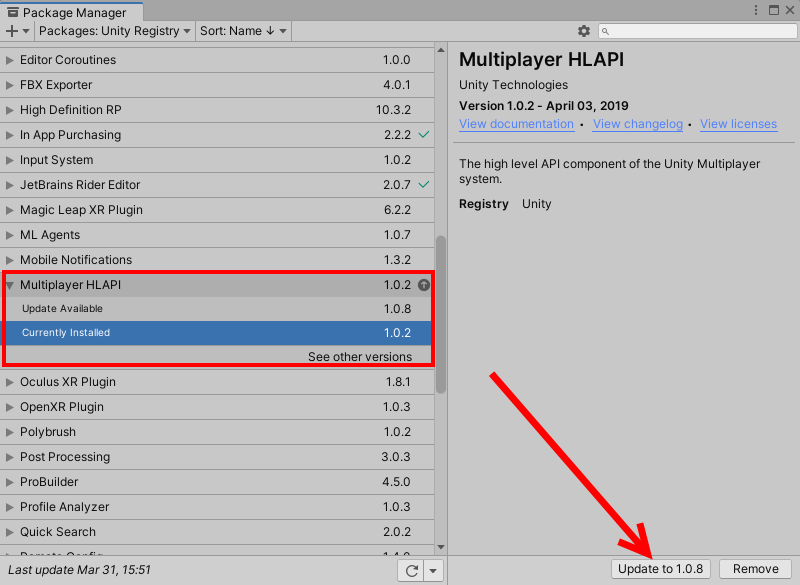Image resolution: width=800 pixels, height=585 pixels.
Task: Click Last update Mar 31, 15:51 status text
Action: 79,570
